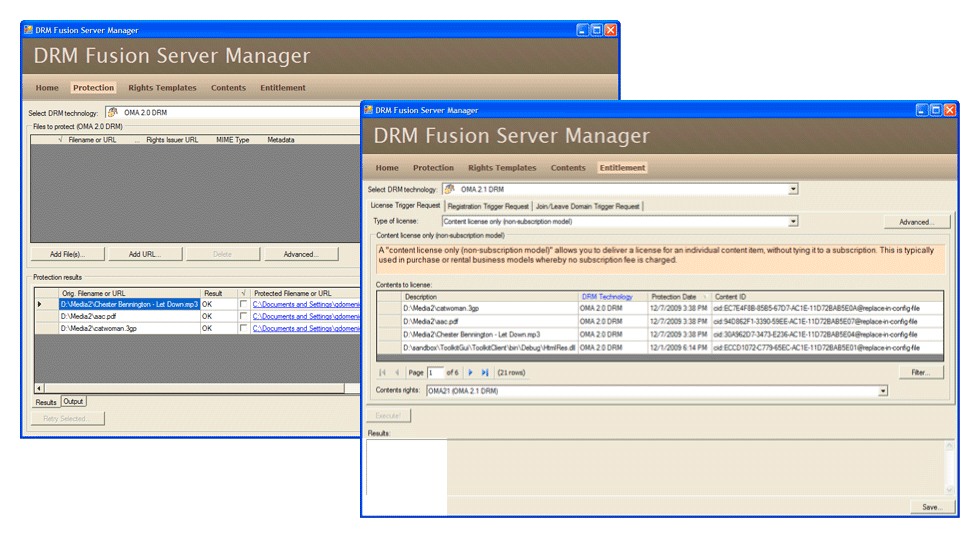Tick checkbox in Chester Bennington result row

pos(243,304)
